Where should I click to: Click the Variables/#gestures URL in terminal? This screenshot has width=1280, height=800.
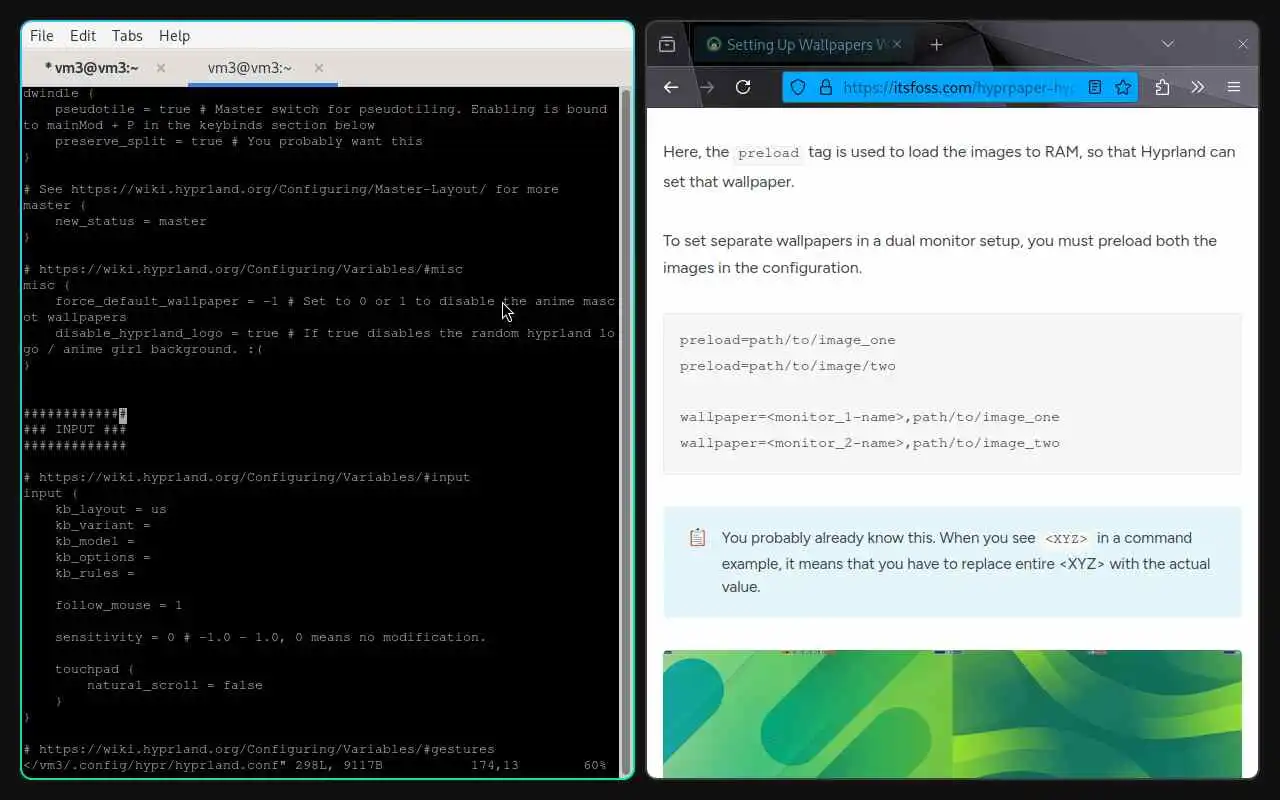point(267,749)
